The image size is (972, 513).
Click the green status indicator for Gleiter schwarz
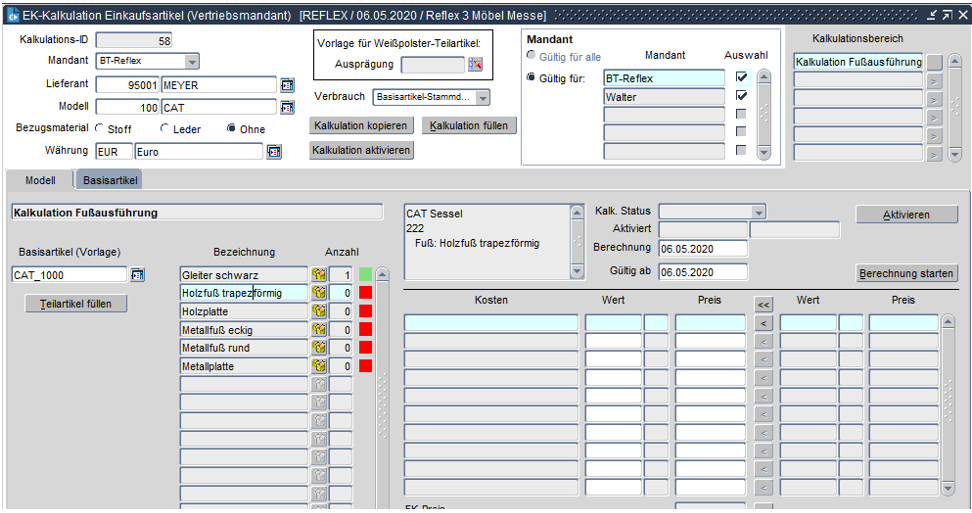(x=366, y=274)
